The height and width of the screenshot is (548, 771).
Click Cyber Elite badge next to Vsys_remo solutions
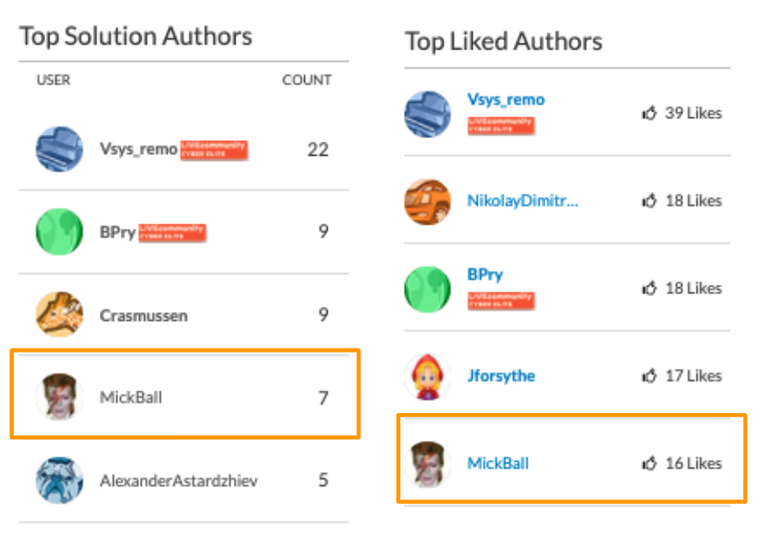(x=213, y=150)
